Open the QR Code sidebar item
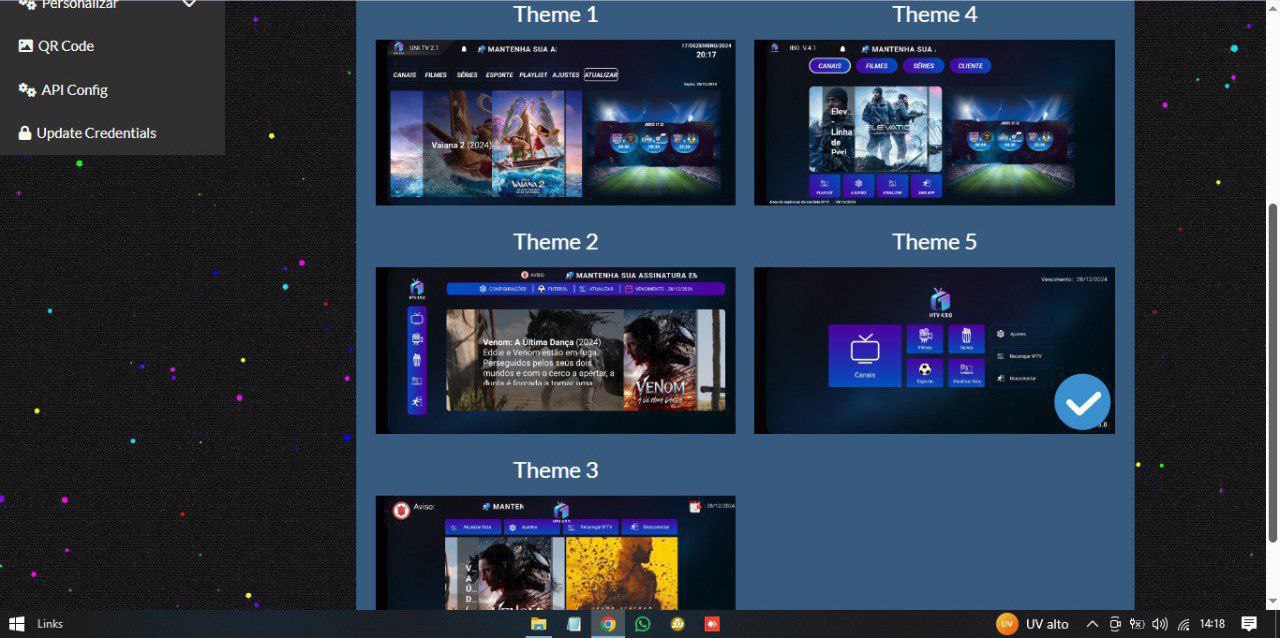The image size is (1280, 638). (x=65, y=46)
